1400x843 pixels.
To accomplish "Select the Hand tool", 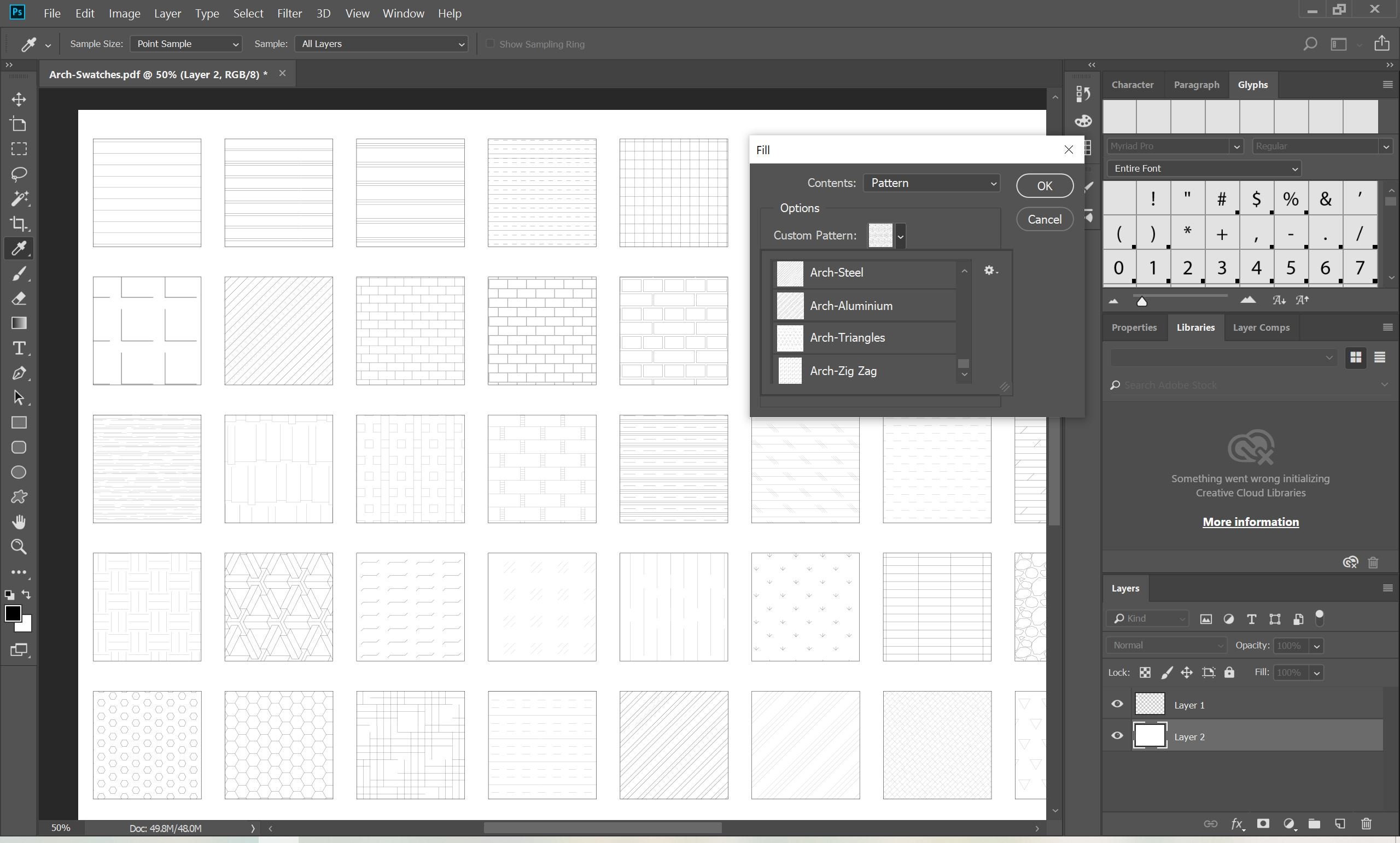I will pos(19,522).
